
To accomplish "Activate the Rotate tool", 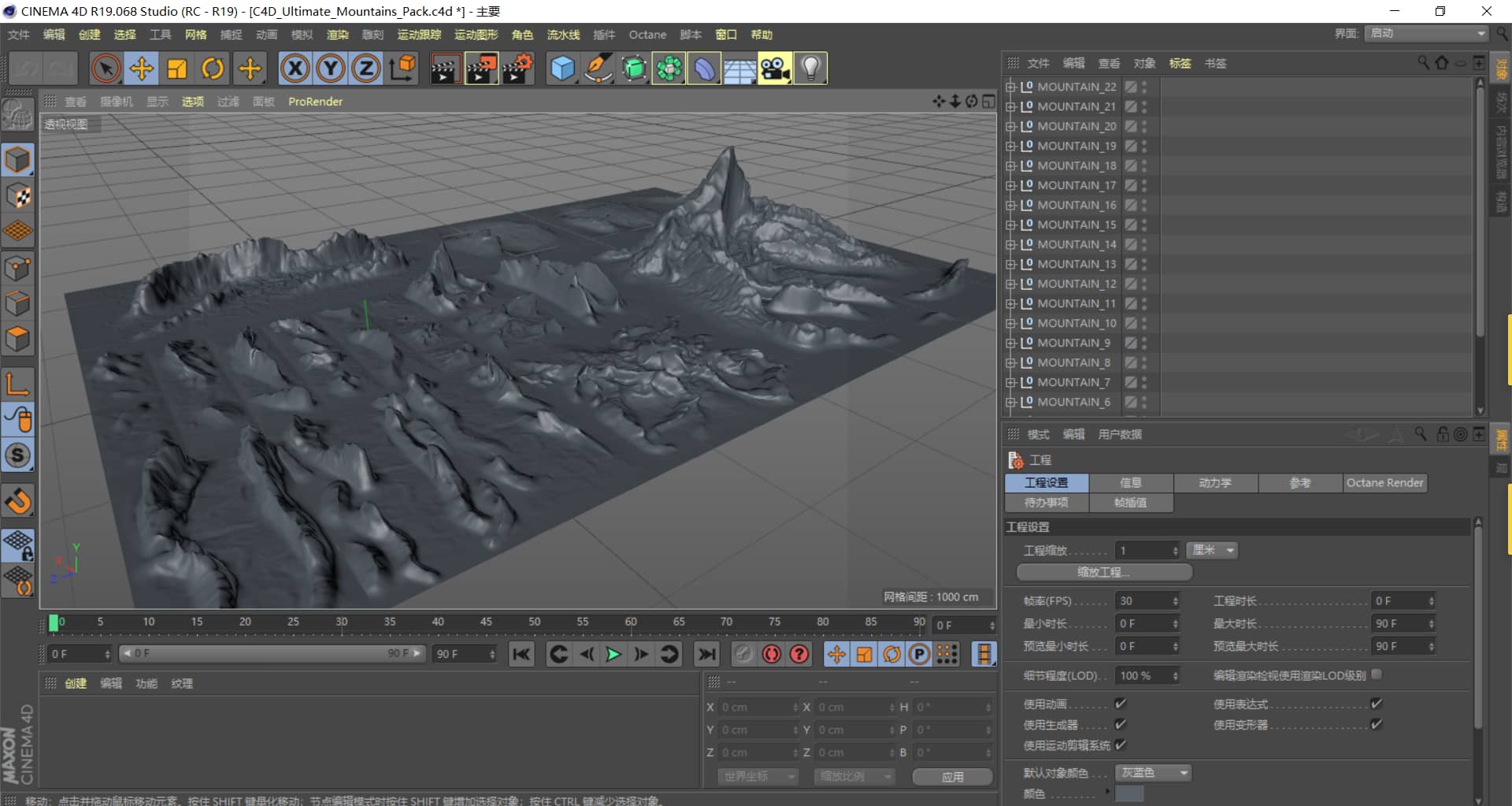I will pos(213,69).
